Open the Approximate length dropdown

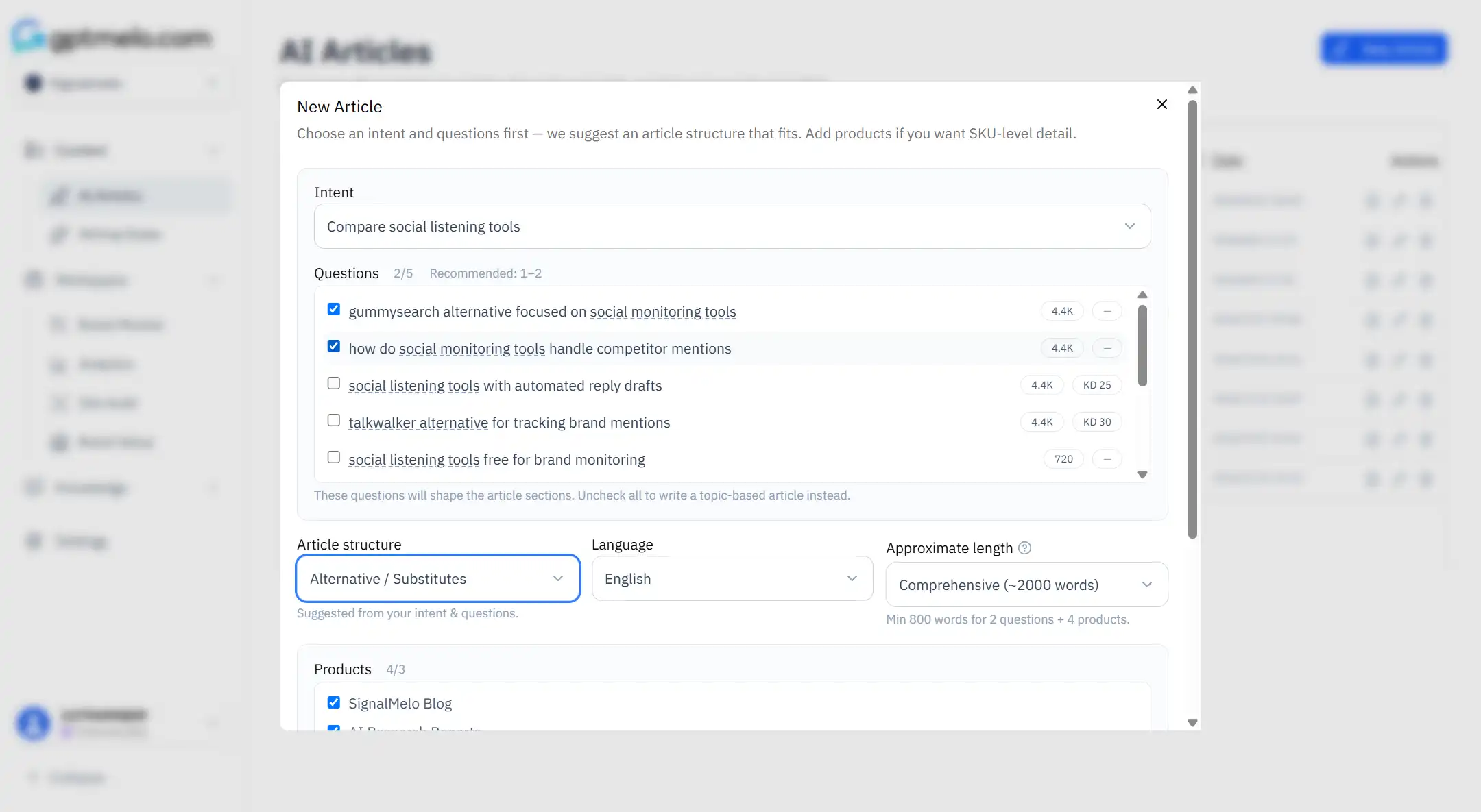pyautogui.click(x=1026, y=585)
